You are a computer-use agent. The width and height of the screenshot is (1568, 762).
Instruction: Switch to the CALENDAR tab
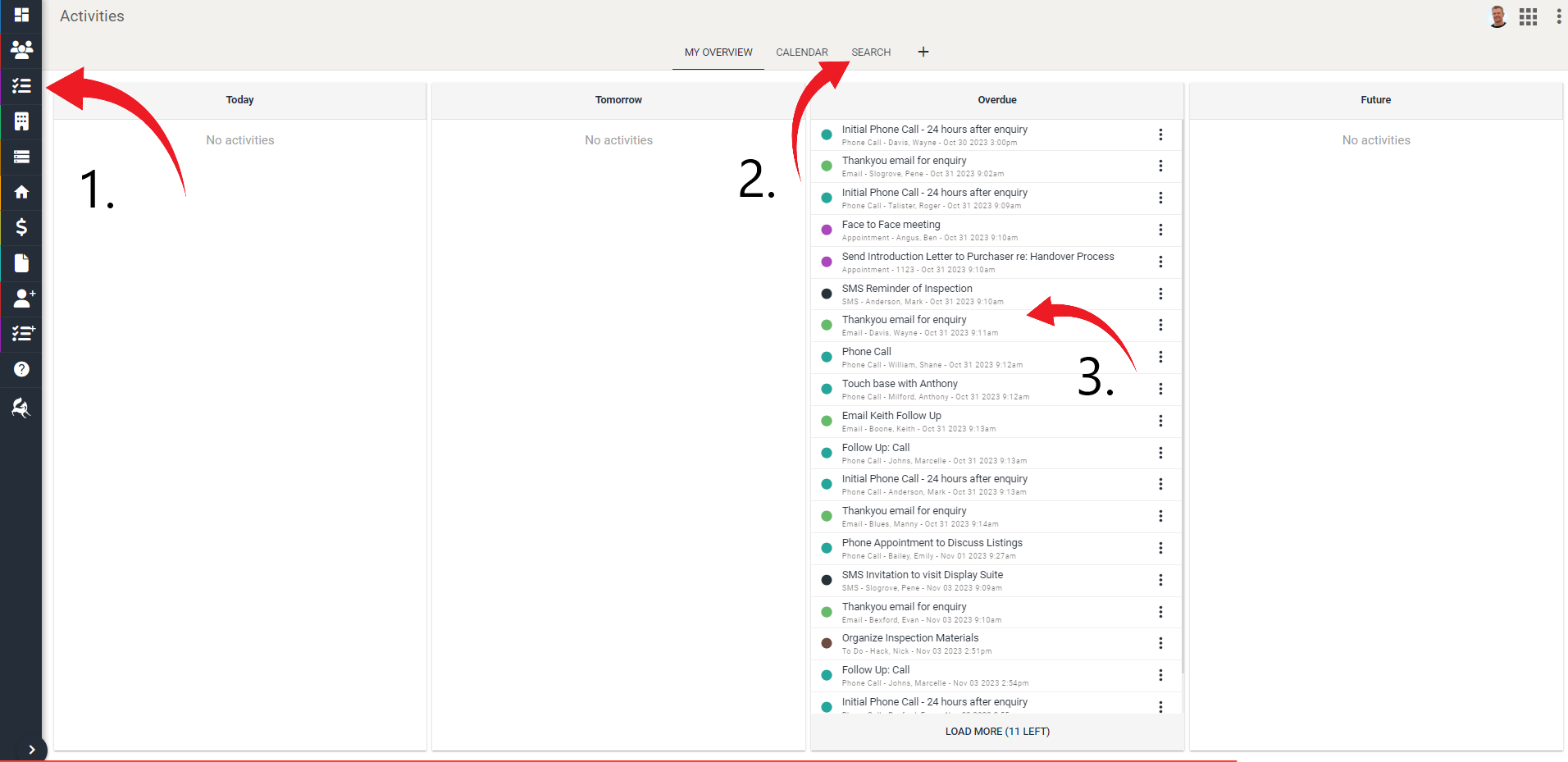click(x=801, y=52)
